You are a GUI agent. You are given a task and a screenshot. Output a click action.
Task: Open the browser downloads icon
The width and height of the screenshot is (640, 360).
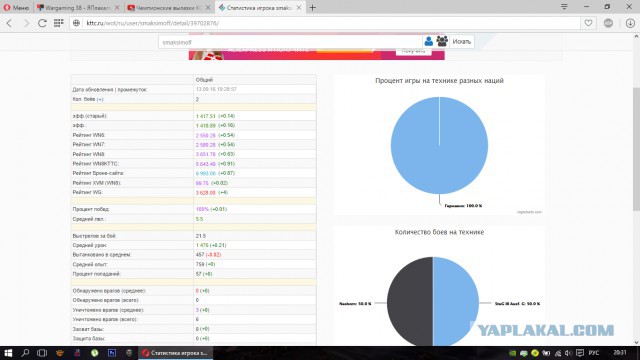click(x=630, y=23)
